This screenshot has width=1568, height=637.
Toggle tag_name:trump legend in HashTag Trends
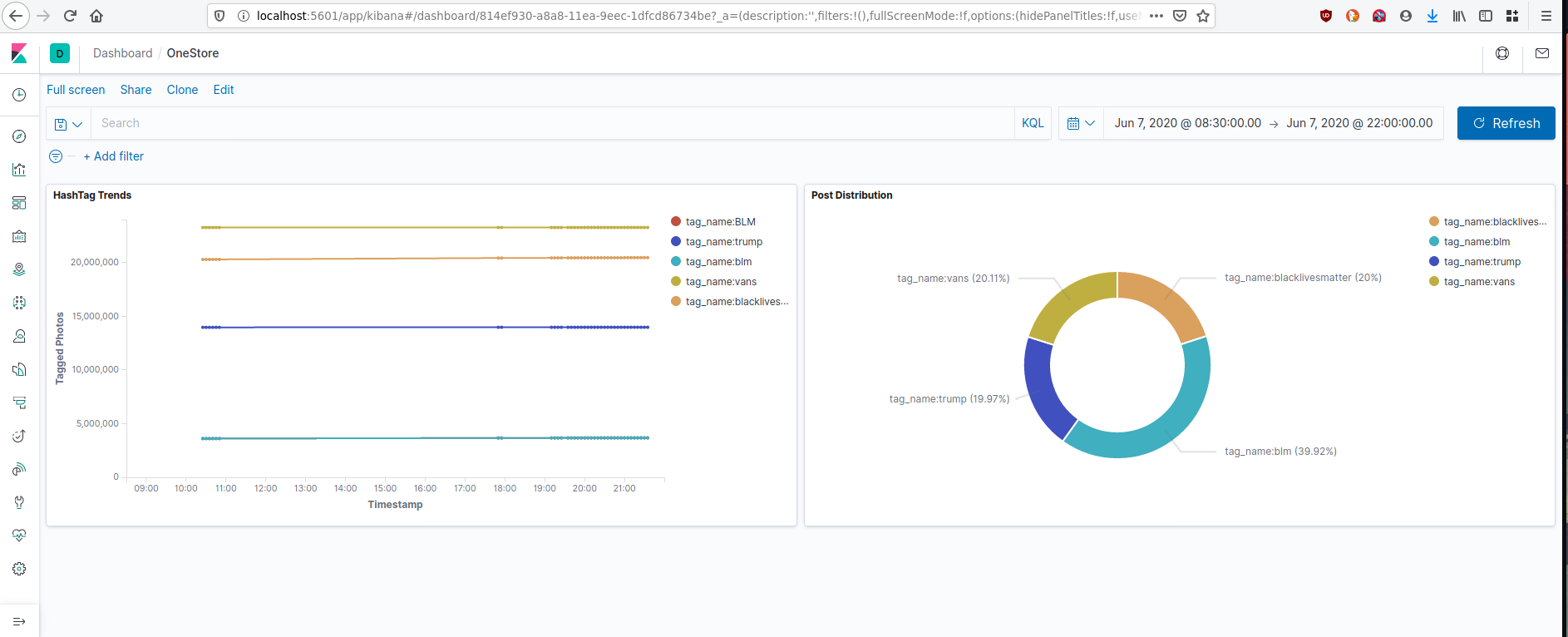724,242
